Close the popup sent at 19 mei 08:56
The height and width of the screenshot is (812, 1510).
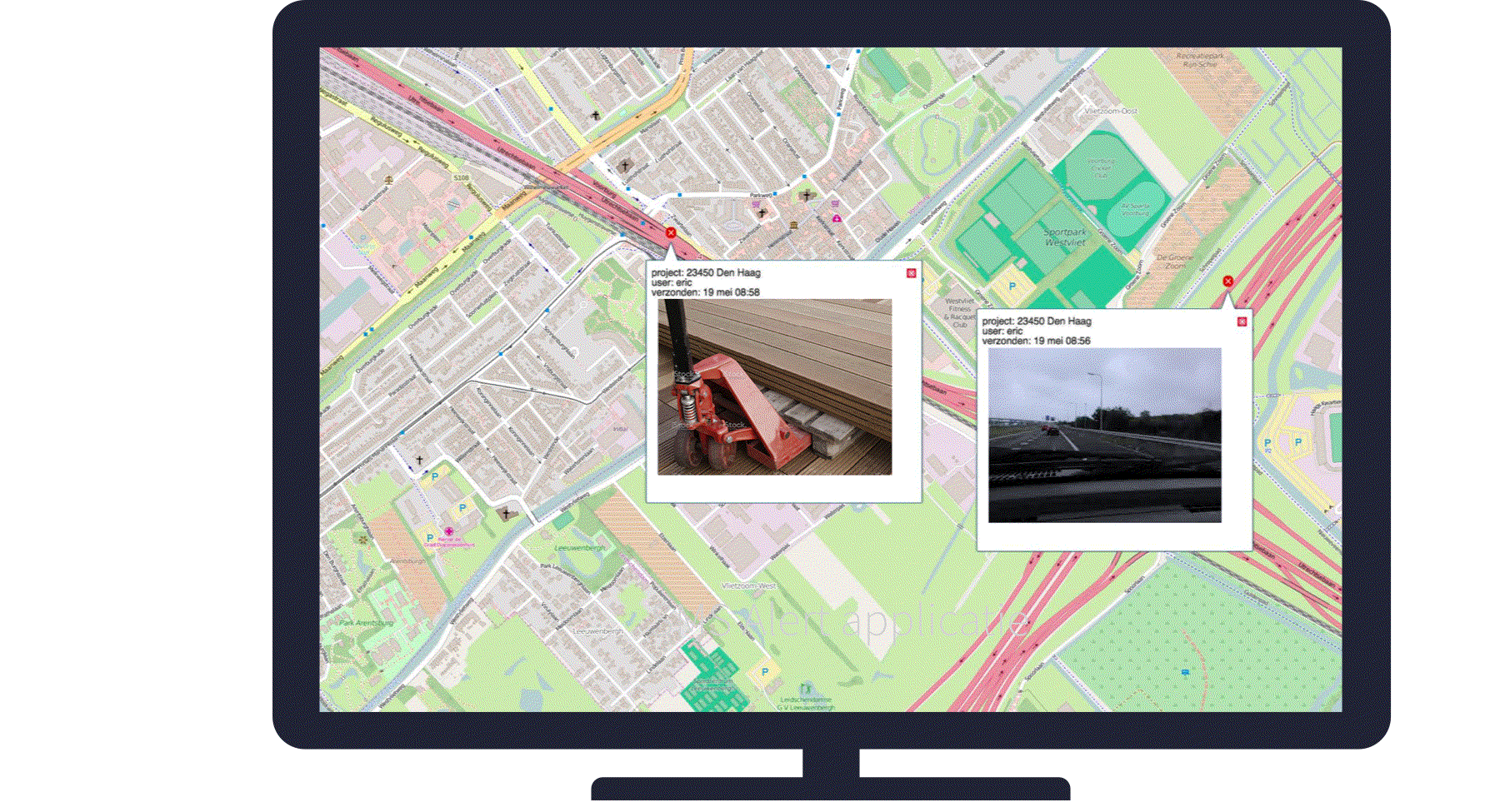tap(1242, 321)
